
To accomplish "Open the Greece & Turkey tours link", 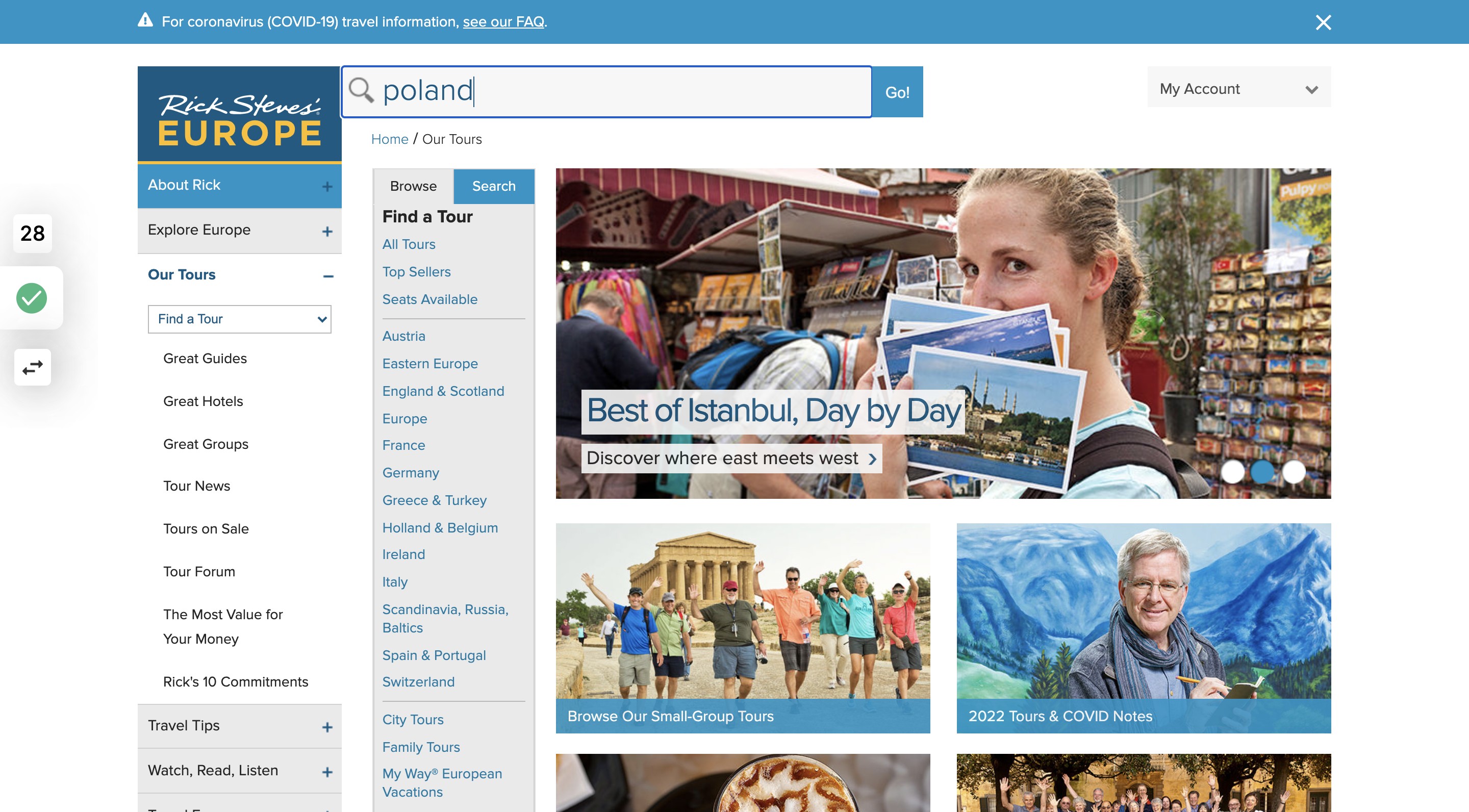I will point(435,501).
